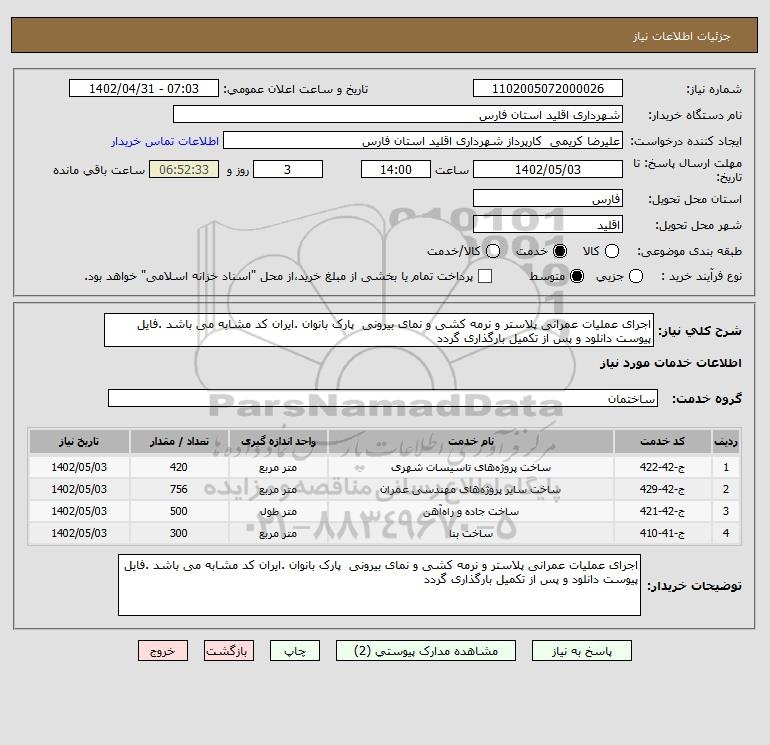
Task: Click متر طول unit cell
Action: click(278, 512)
